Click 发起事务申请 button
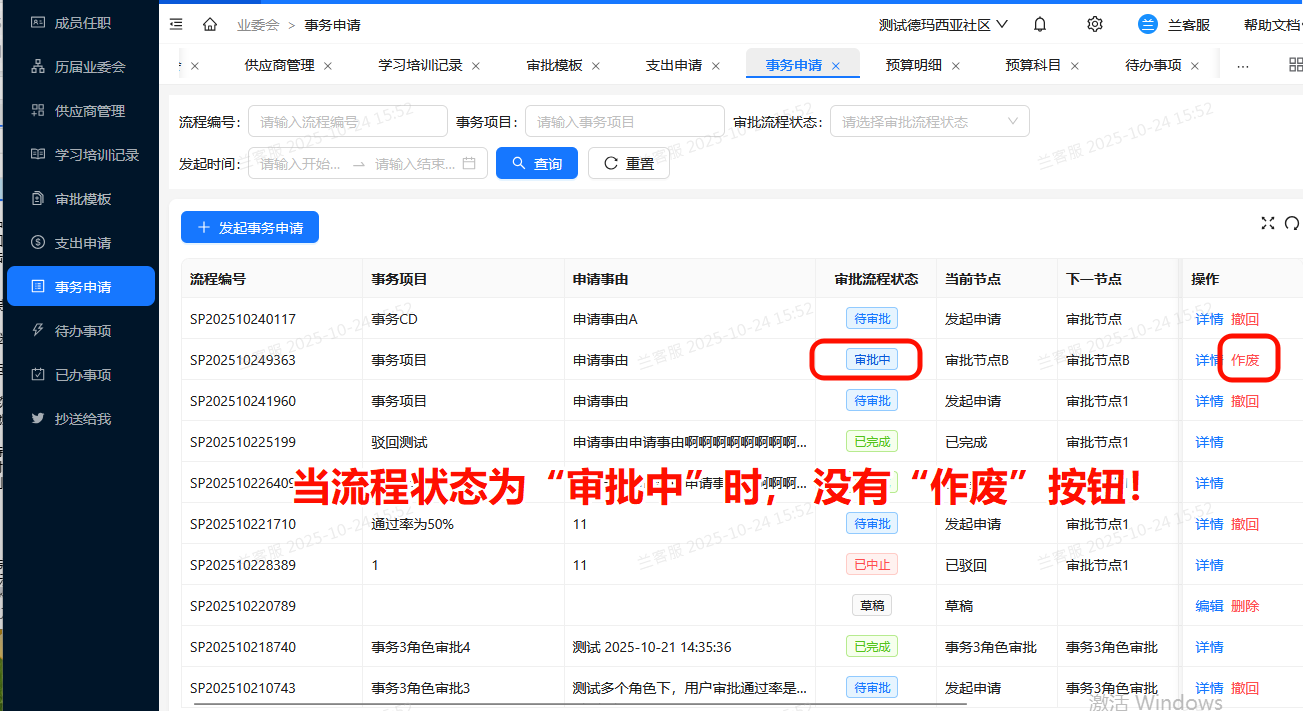 coord(249,228)
